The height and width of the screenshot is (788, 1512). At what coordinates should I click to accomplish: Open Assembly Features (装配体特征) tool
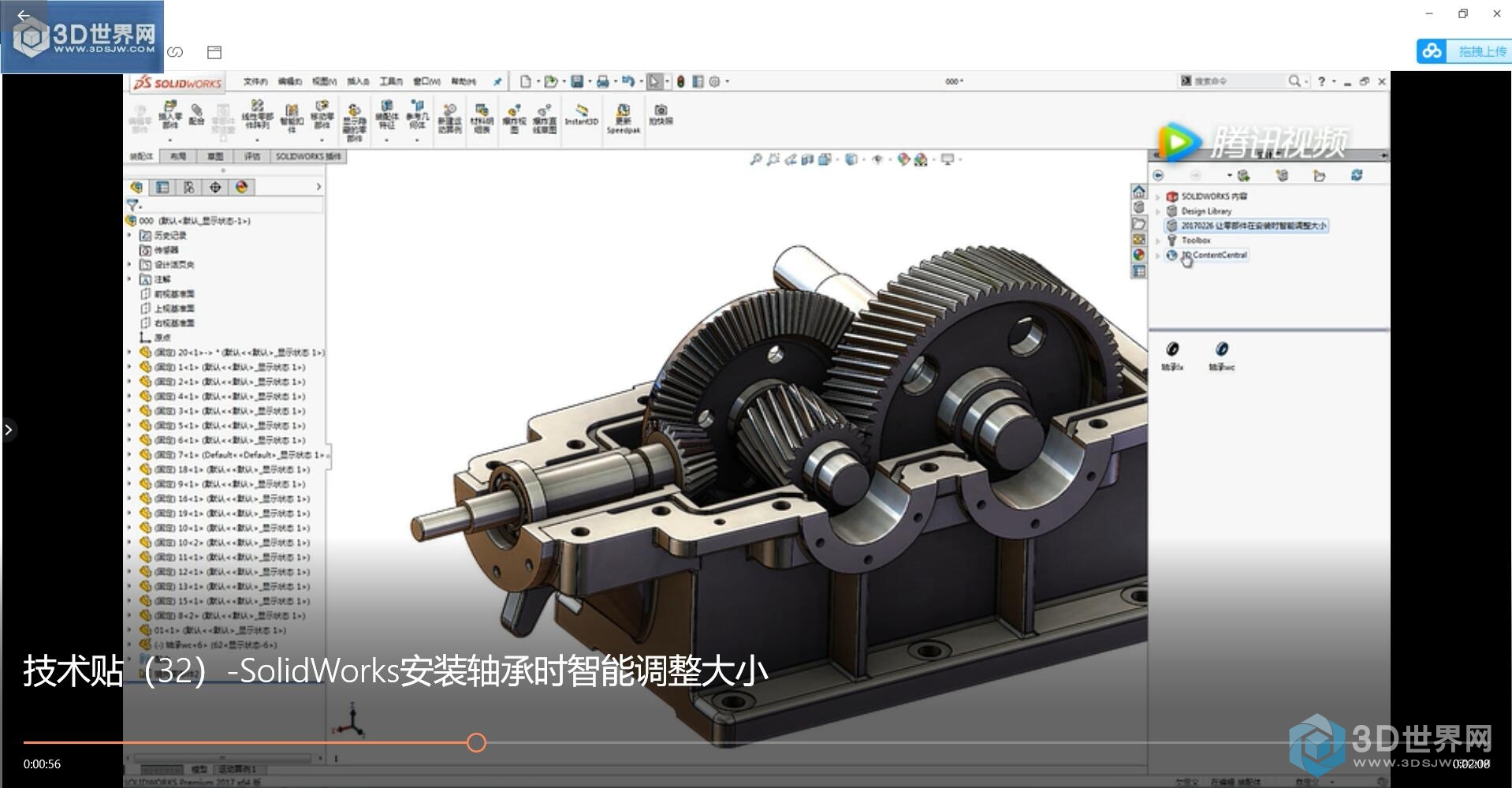[x=386, y=115]
